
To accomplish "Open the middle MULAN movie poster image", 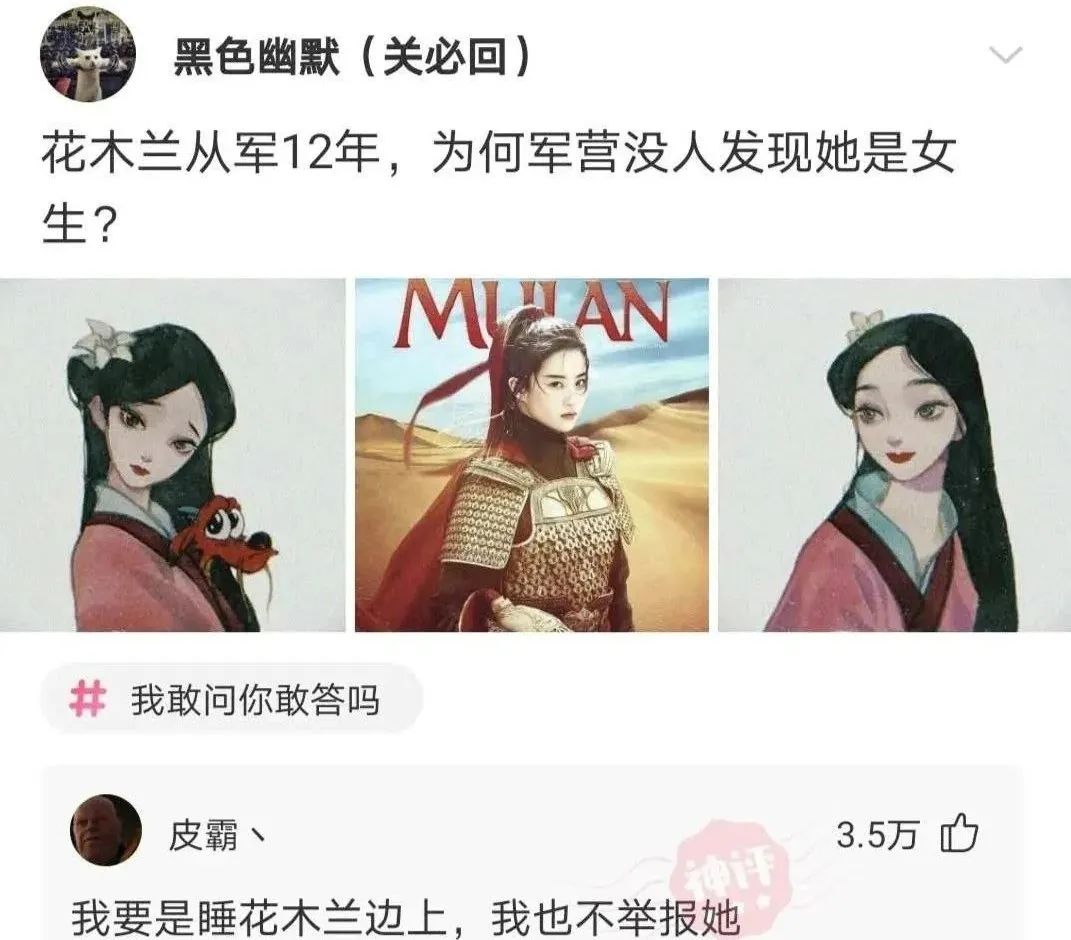I will pos(532,455).
